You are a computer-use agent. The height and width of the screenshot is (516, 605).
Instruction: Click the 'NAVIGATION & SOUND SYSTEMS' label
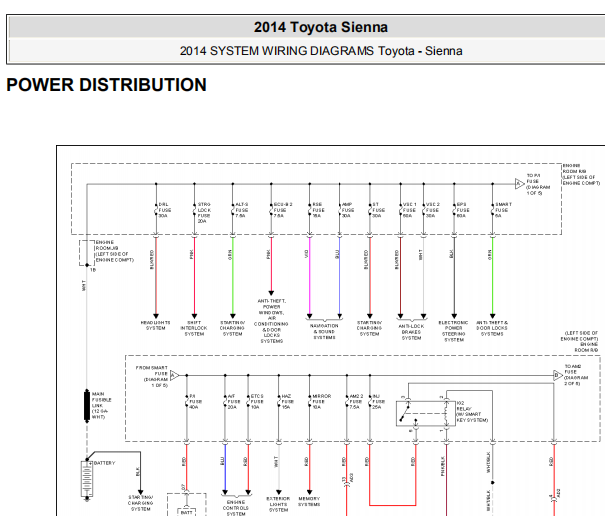tap(324, 332)
